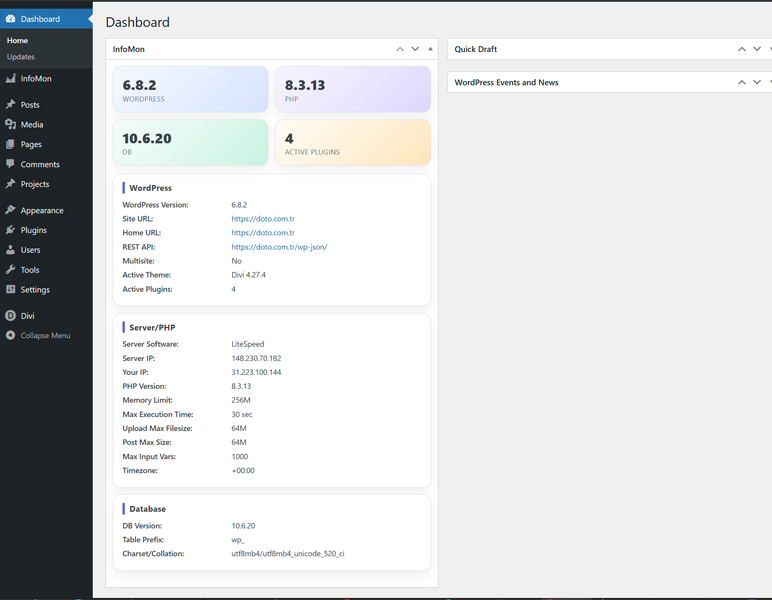Viewport: 772px width, 600px height.
Task: Open the Posts menu label
Action: pos(30,105)
